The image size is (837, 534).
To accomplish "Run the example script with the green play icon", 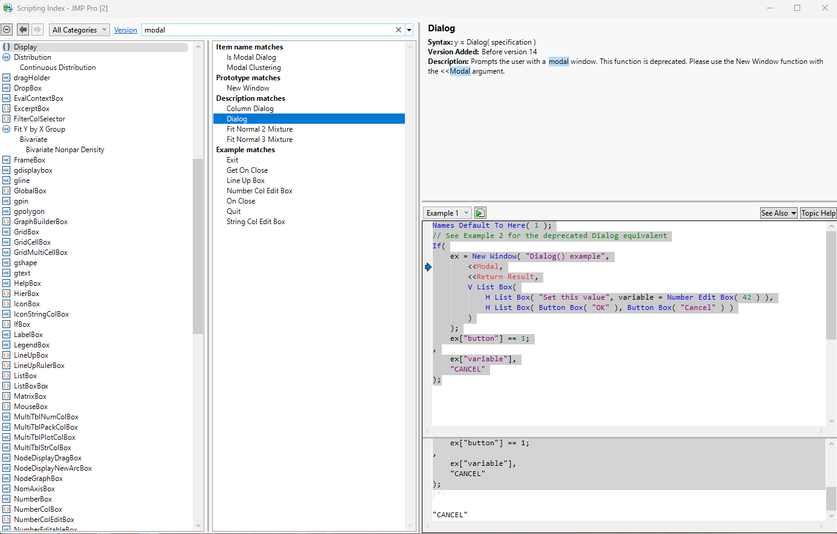I will click(x=480, y=213).
